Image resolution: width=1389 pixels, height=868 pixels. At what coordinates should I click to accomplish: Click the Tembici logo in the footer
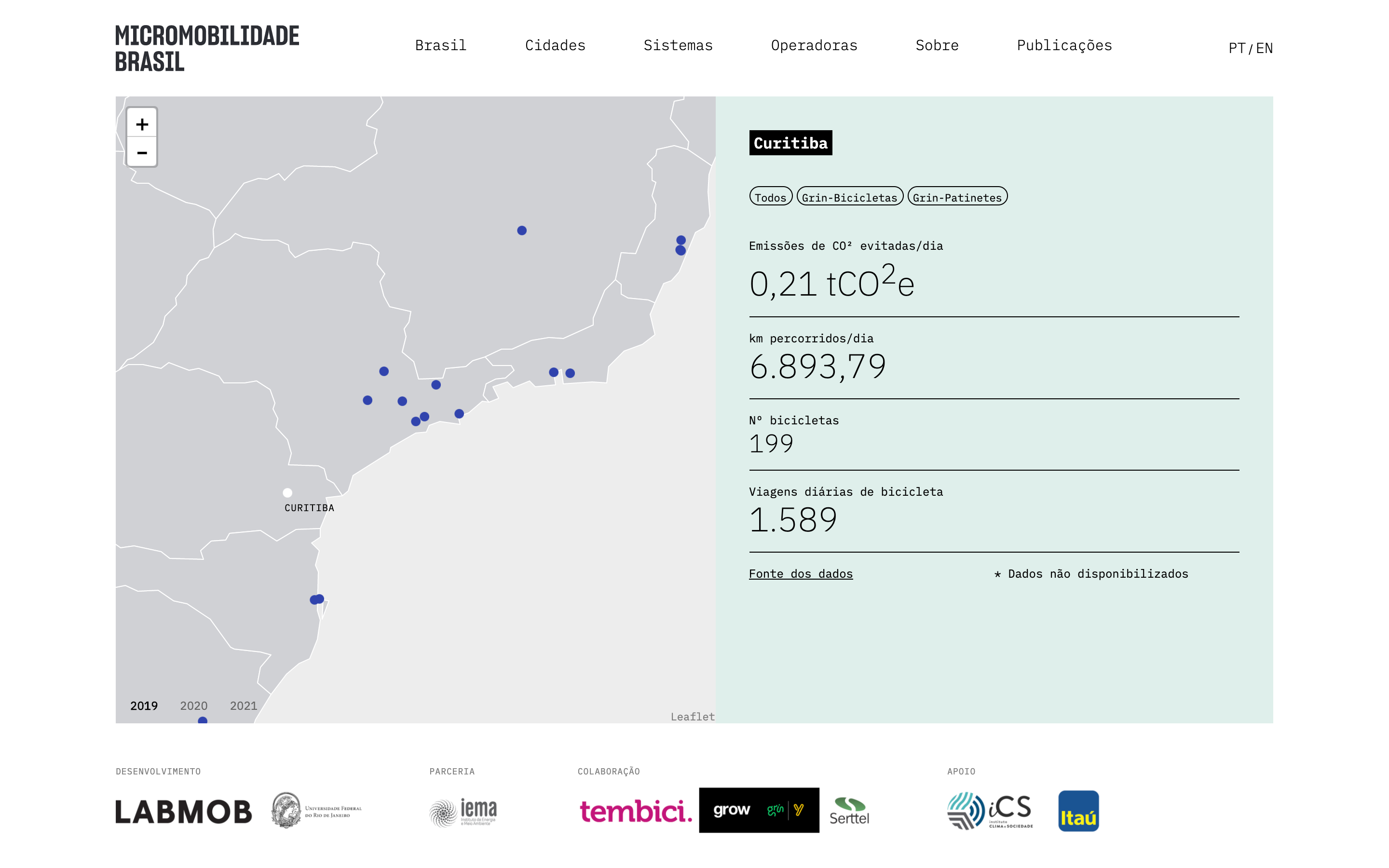click(x=635, y=811)
